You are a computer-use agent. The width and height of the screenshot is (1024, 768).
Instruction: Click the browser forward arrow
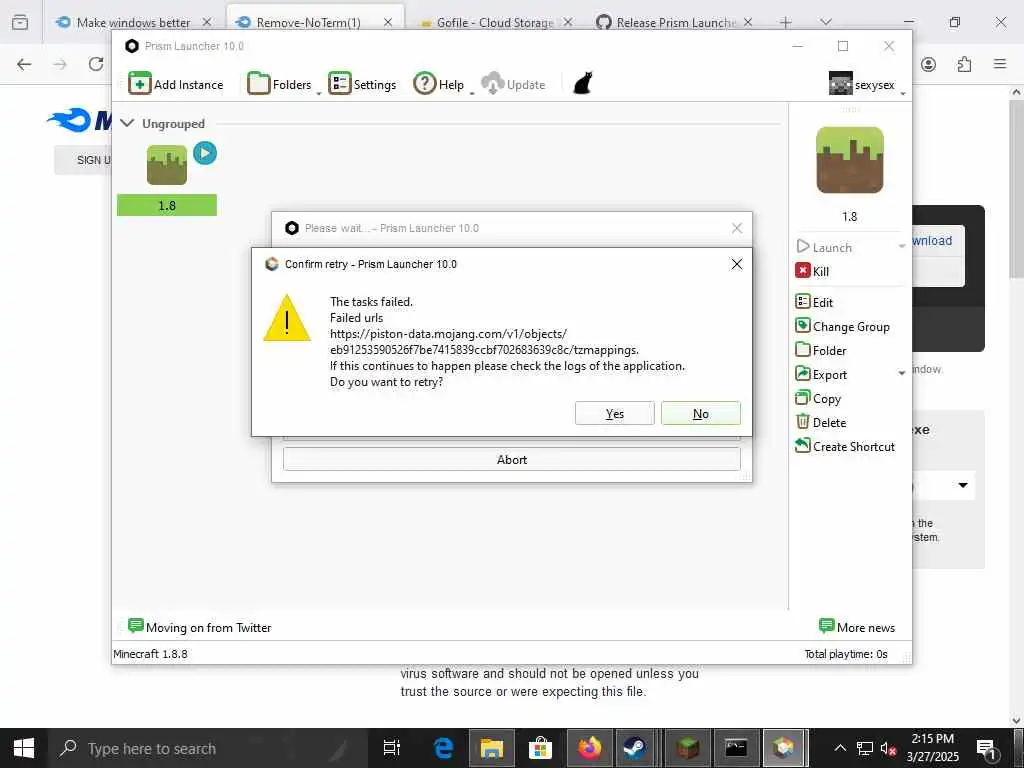[60, 64]
